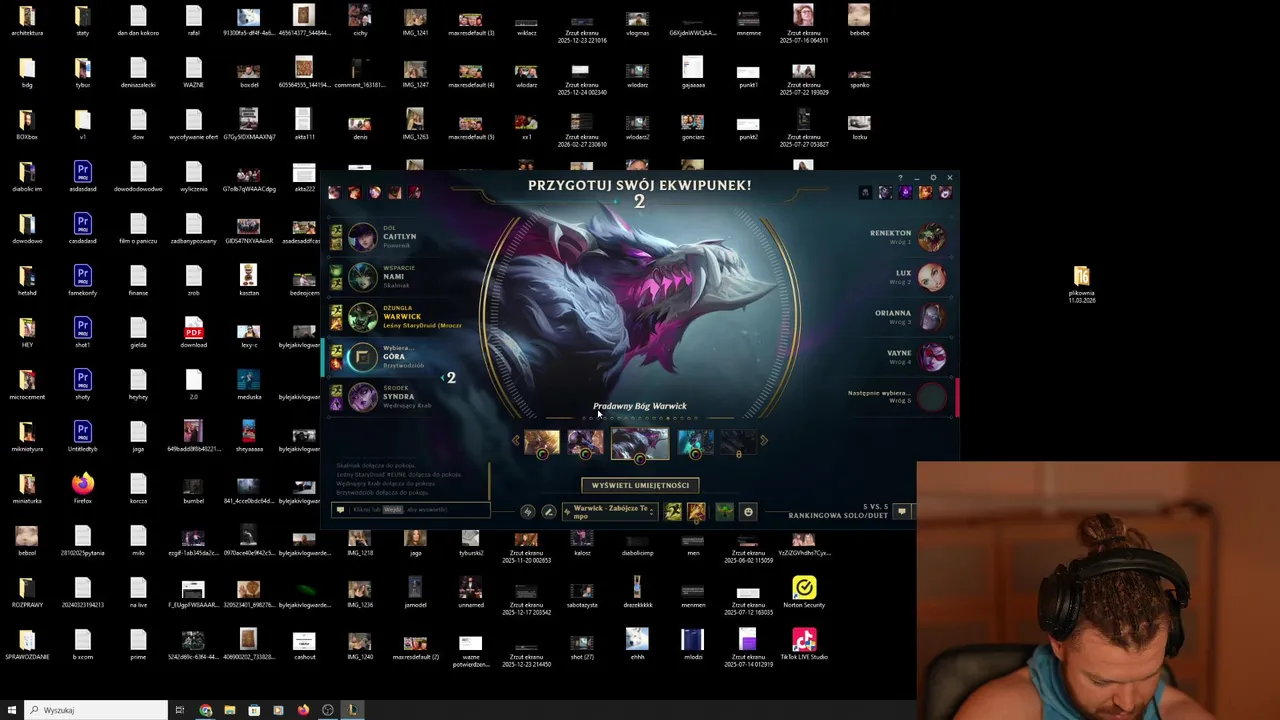1280x720 pixels.
Task: Select architektura folder on desktop
Action: 27,22
